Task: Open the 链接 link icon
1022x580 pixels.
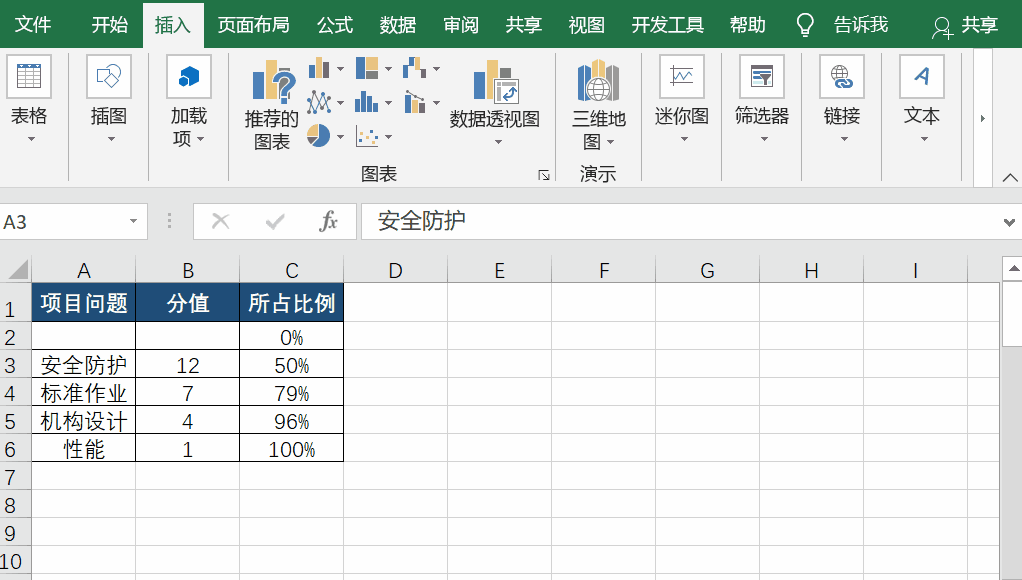Action: [x=842, y=77]
